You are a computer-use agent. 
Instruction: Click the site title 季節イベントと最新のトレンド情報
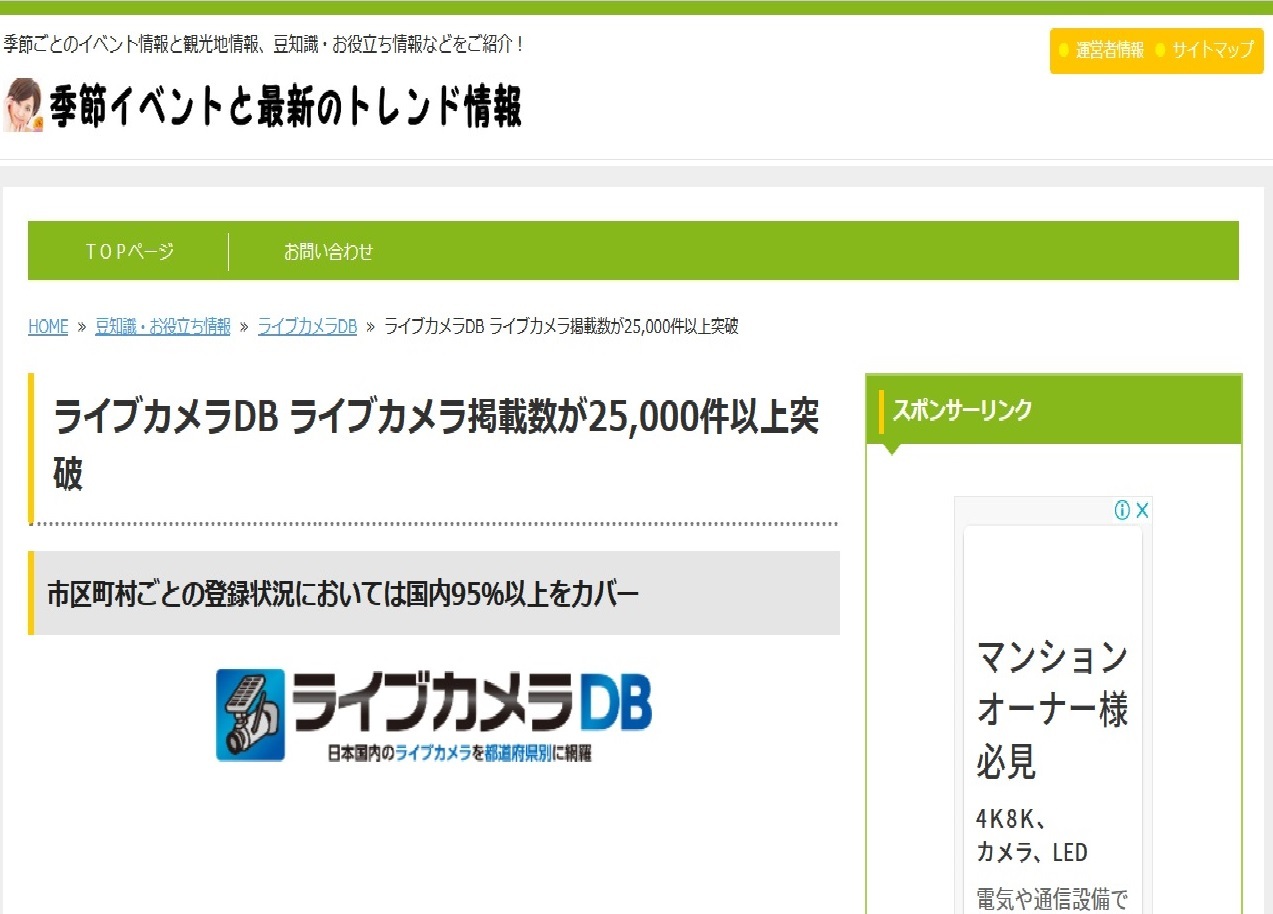pos(286,106)
